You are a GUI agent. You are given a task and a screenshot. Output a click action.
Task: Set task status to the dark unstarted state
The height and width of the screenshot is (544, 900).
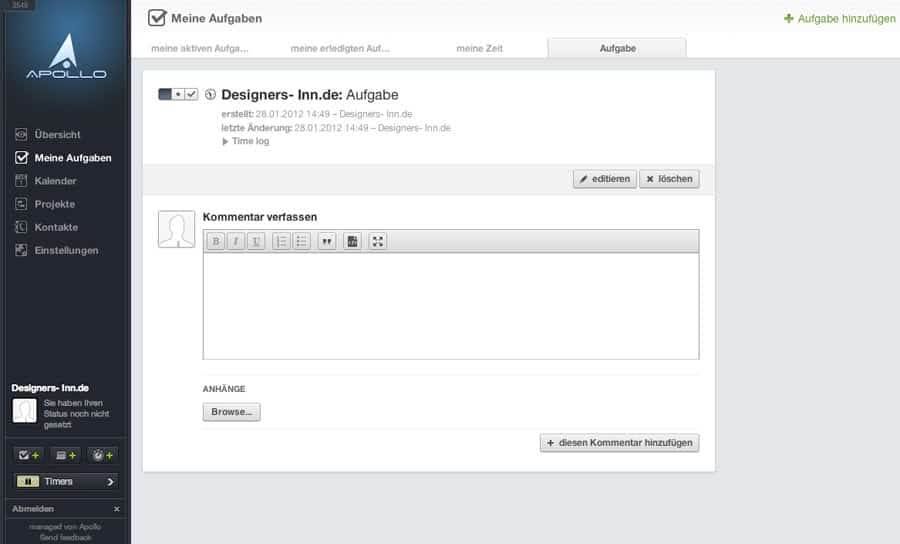165,94
